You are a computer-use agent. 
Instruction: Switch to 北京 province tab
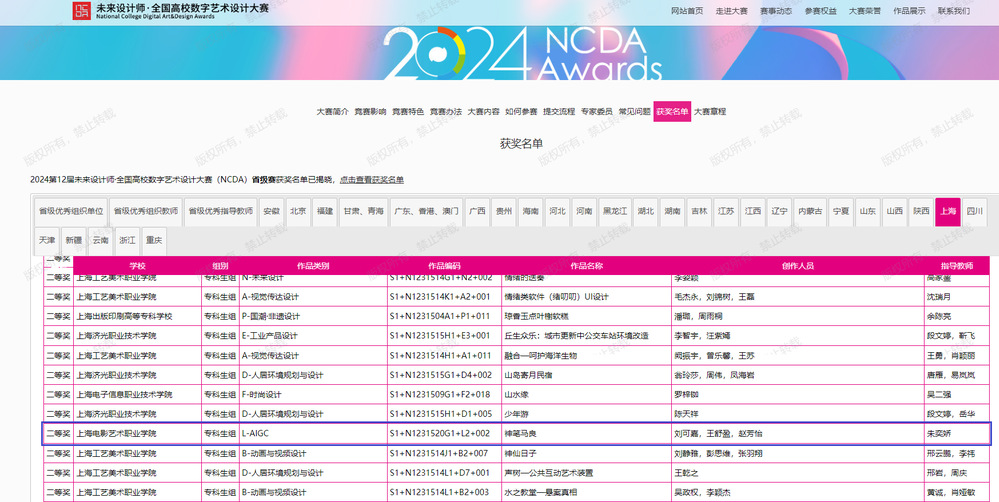tap(298, 211)
